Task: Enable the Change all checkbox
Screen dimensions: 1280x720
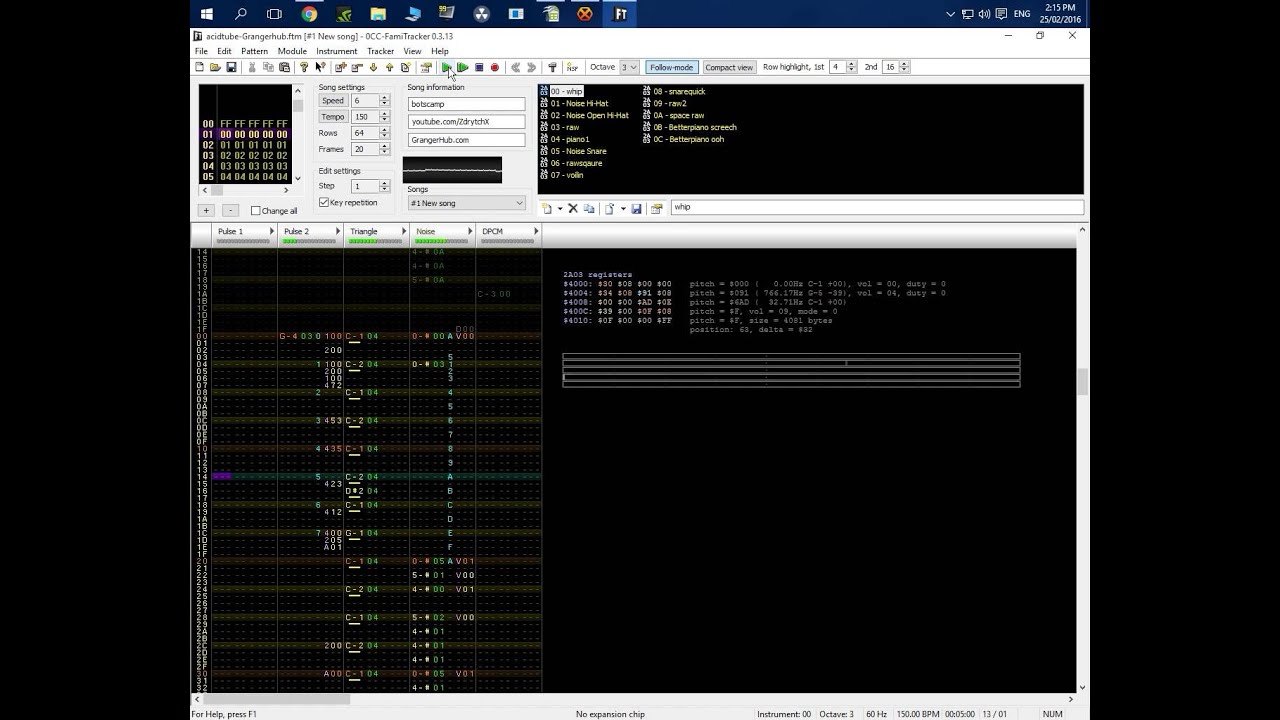Action: [x=256, y=211]
